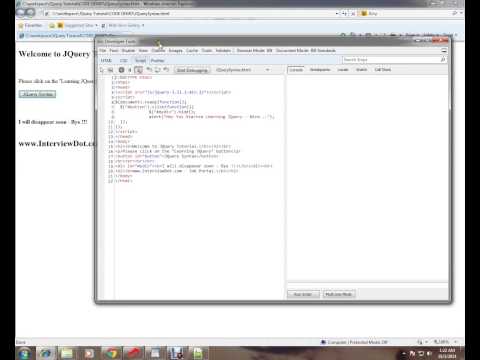Open Cache menu in Developer Tools
The width and height of the screenshot is (480, 360).
pos(192,51)
